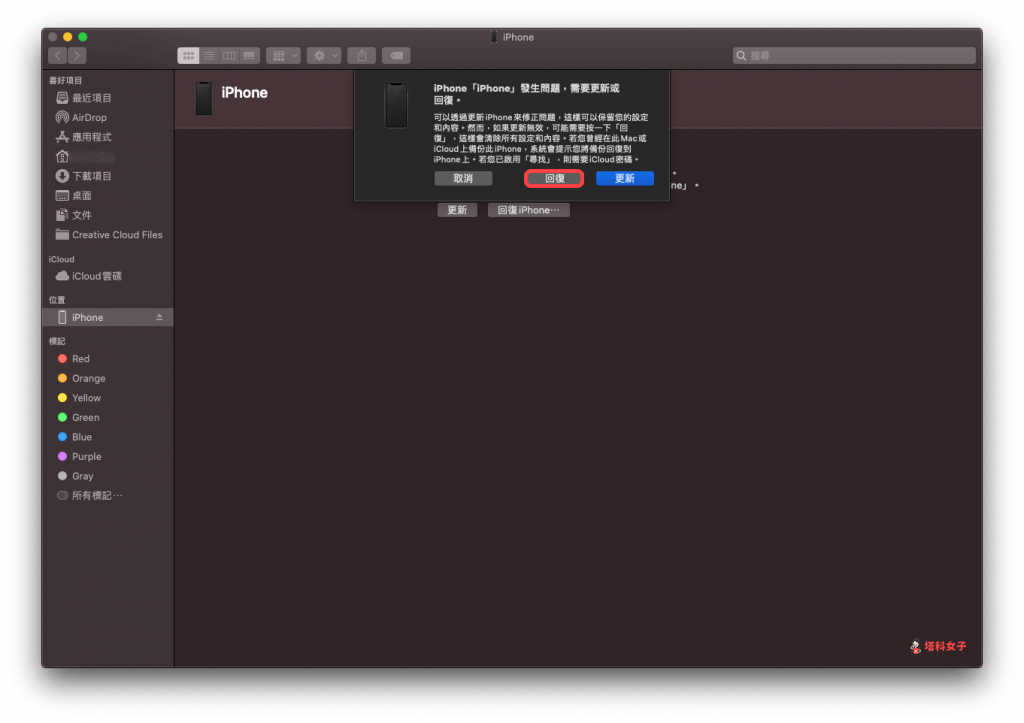Image resolution: width=1024 pixels, height=723 pixels.
Task: Open 文件 in the sidebar
Action: [x=108, y=215]
